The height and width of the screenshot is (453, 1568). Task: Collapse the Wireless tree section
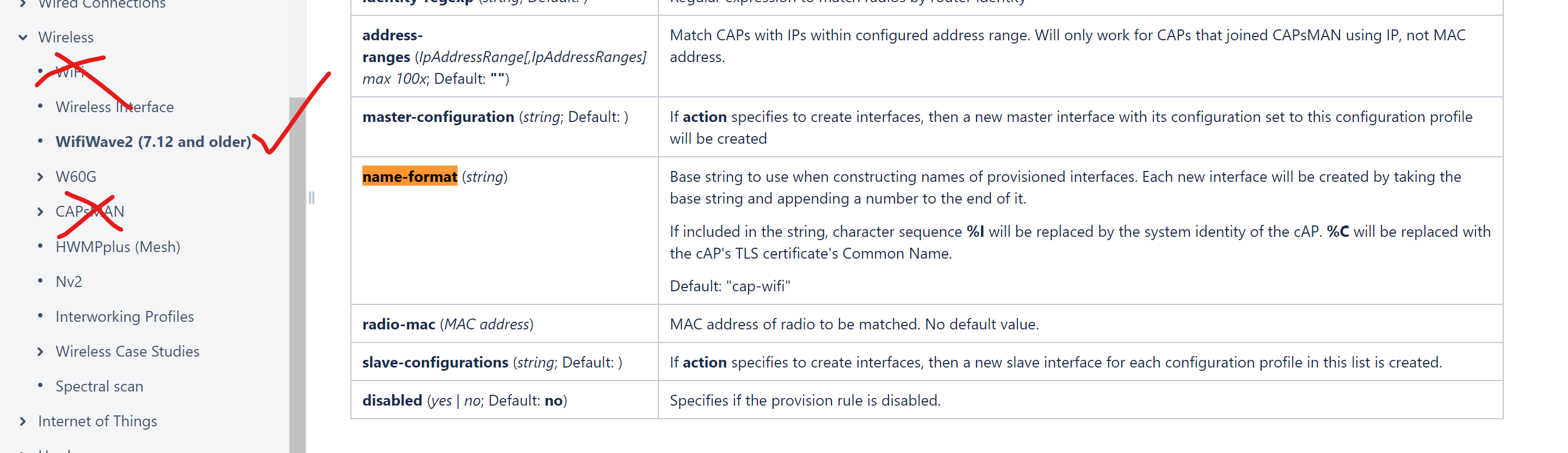23,38
